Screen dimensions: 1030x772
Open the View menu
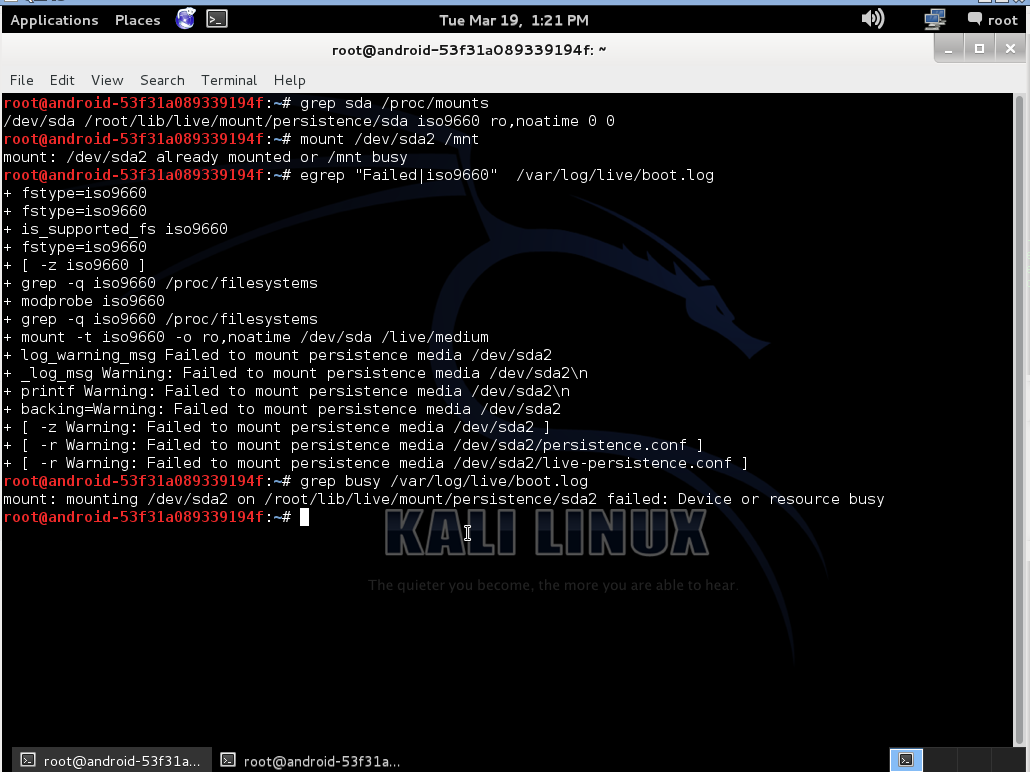pyautogui.click(x=107, y=80)
